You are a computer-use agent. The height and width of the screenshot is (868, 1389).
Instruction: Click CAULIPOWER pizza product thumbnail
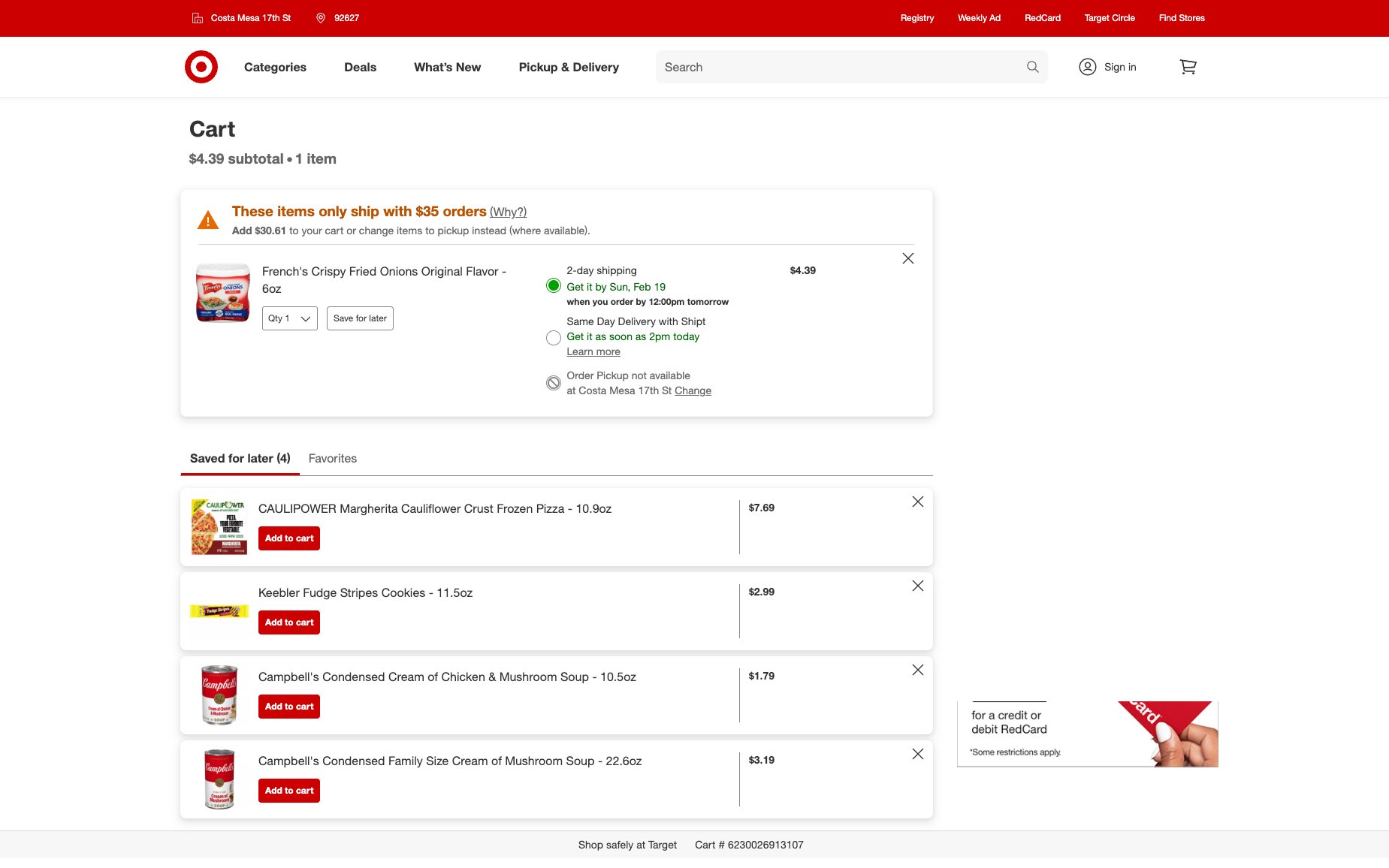tap(219, 527)
